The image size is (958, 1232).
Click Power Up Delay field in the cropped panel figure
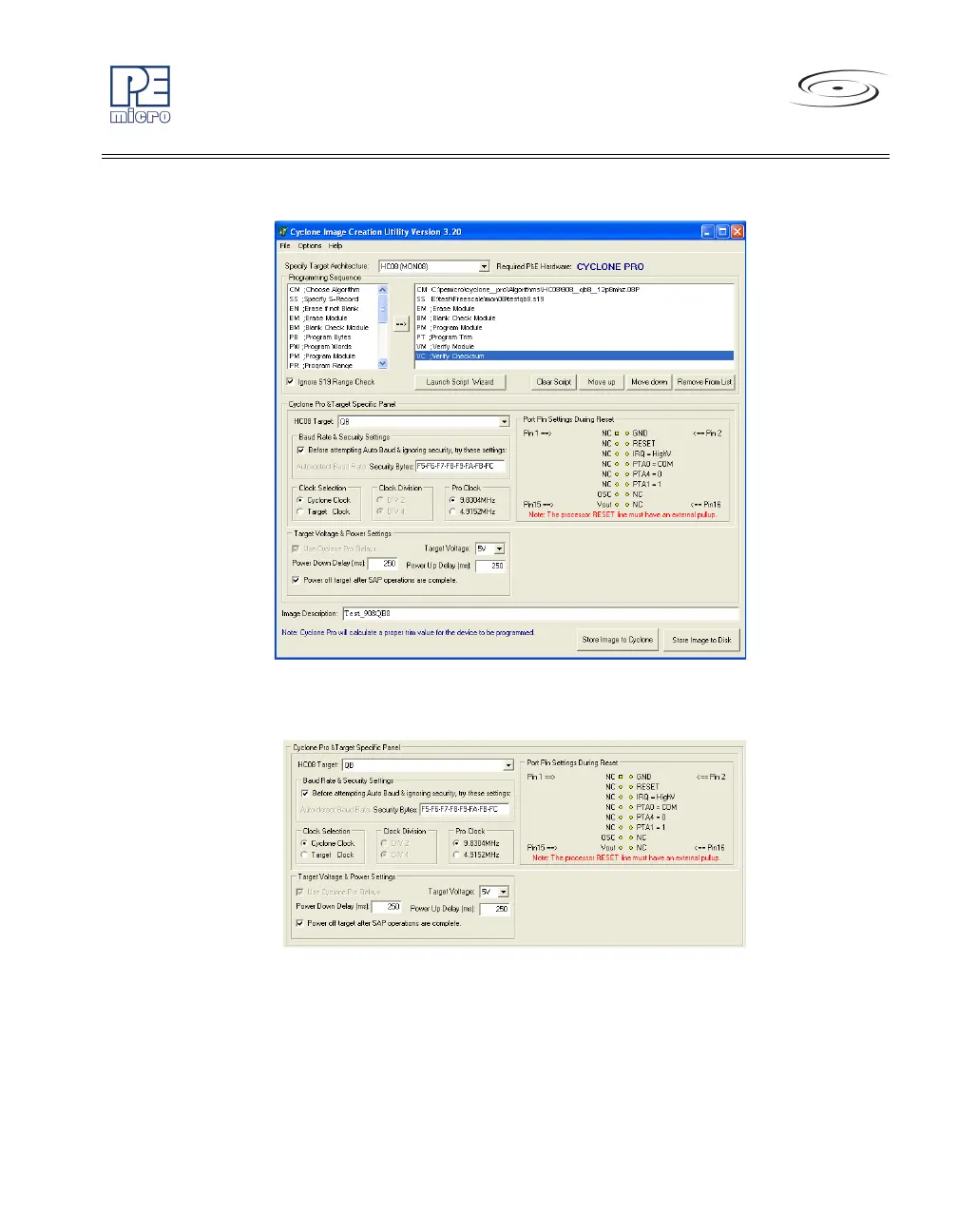tap(494, 909)
